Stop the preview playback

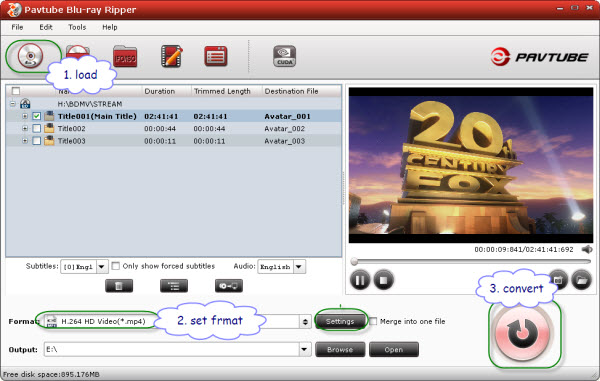tap(383, 280)
